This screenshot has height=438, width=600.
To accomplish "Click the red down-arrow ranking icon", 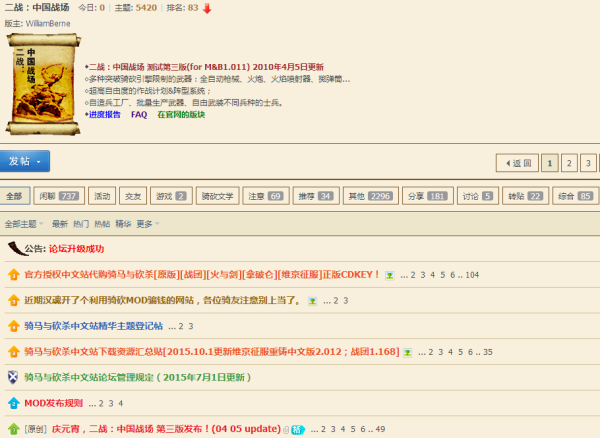I will pyautogui.click(x=207, y=9).
